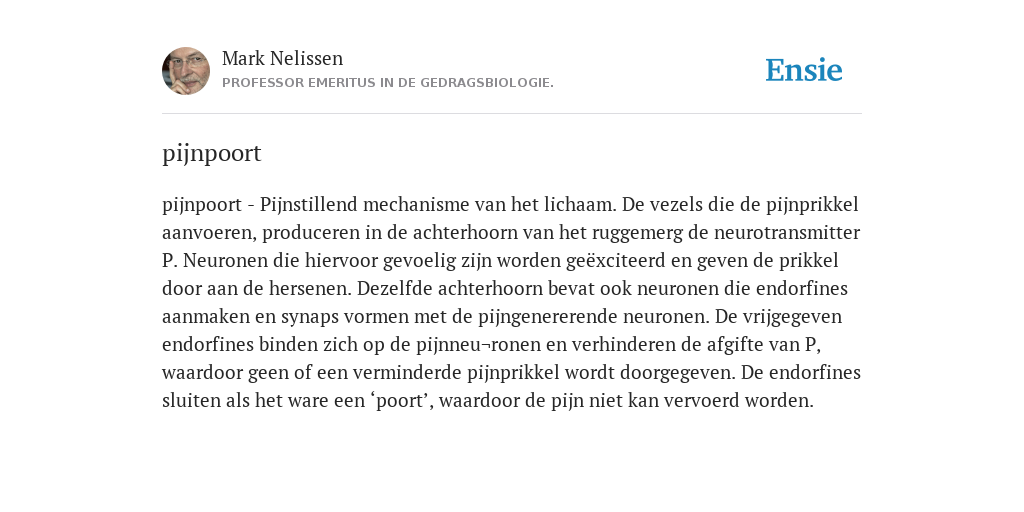Click the heading 'pijnpoort'
Image resolution: width=1024 pixels, height=512 pixels.
point(212,153)
